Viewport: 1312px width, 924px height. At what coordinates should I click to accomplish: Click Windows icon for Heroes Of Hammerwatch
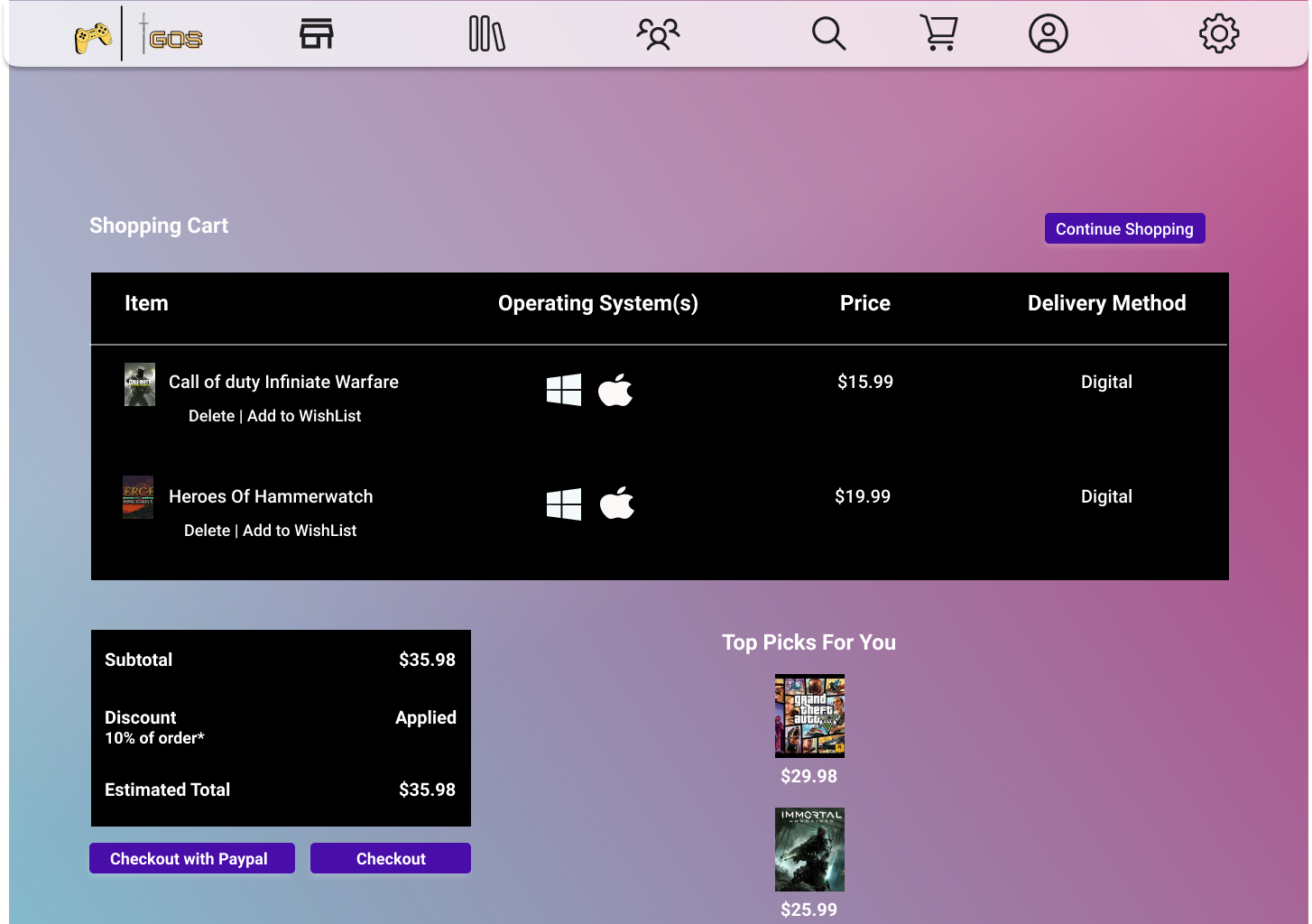pyautogui.click(x=564, y=504)
